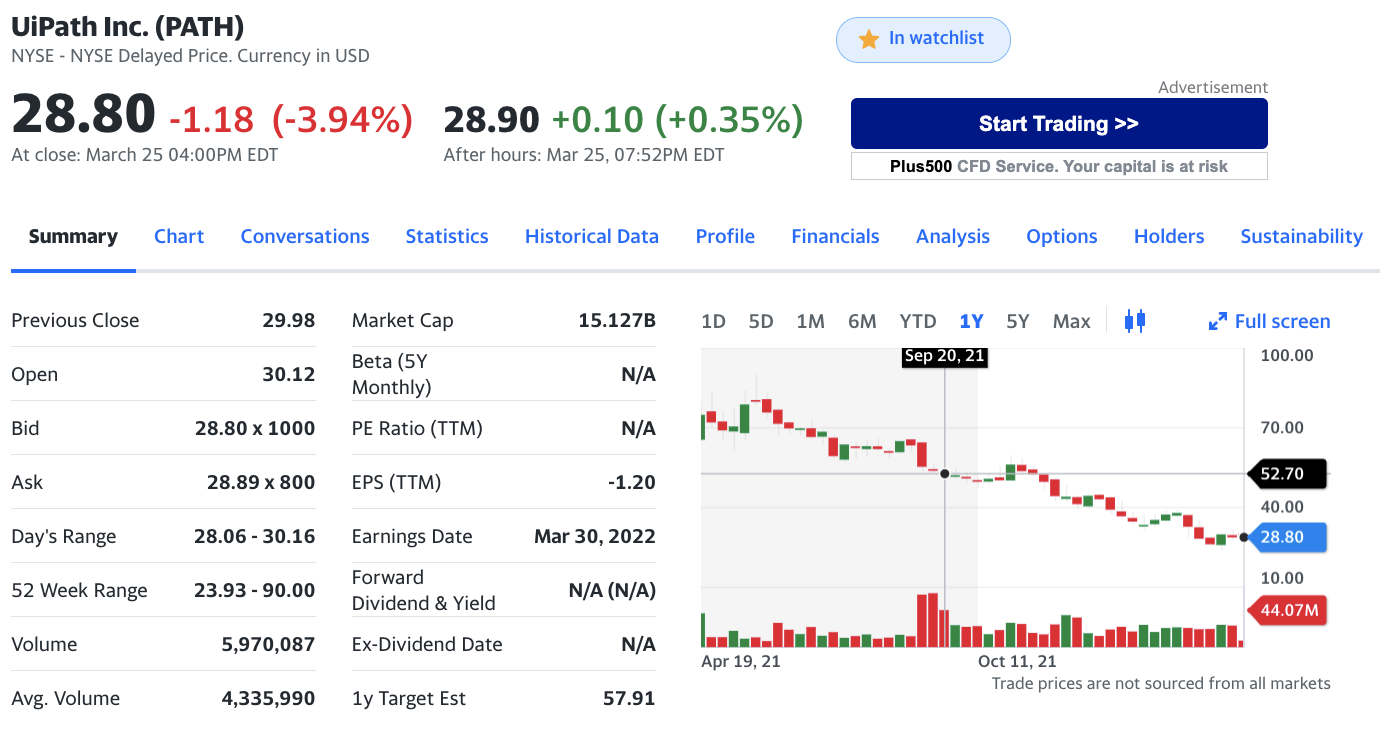Open the Options tab
Screen dimensions: 1380x744
tap(1062, 237)
